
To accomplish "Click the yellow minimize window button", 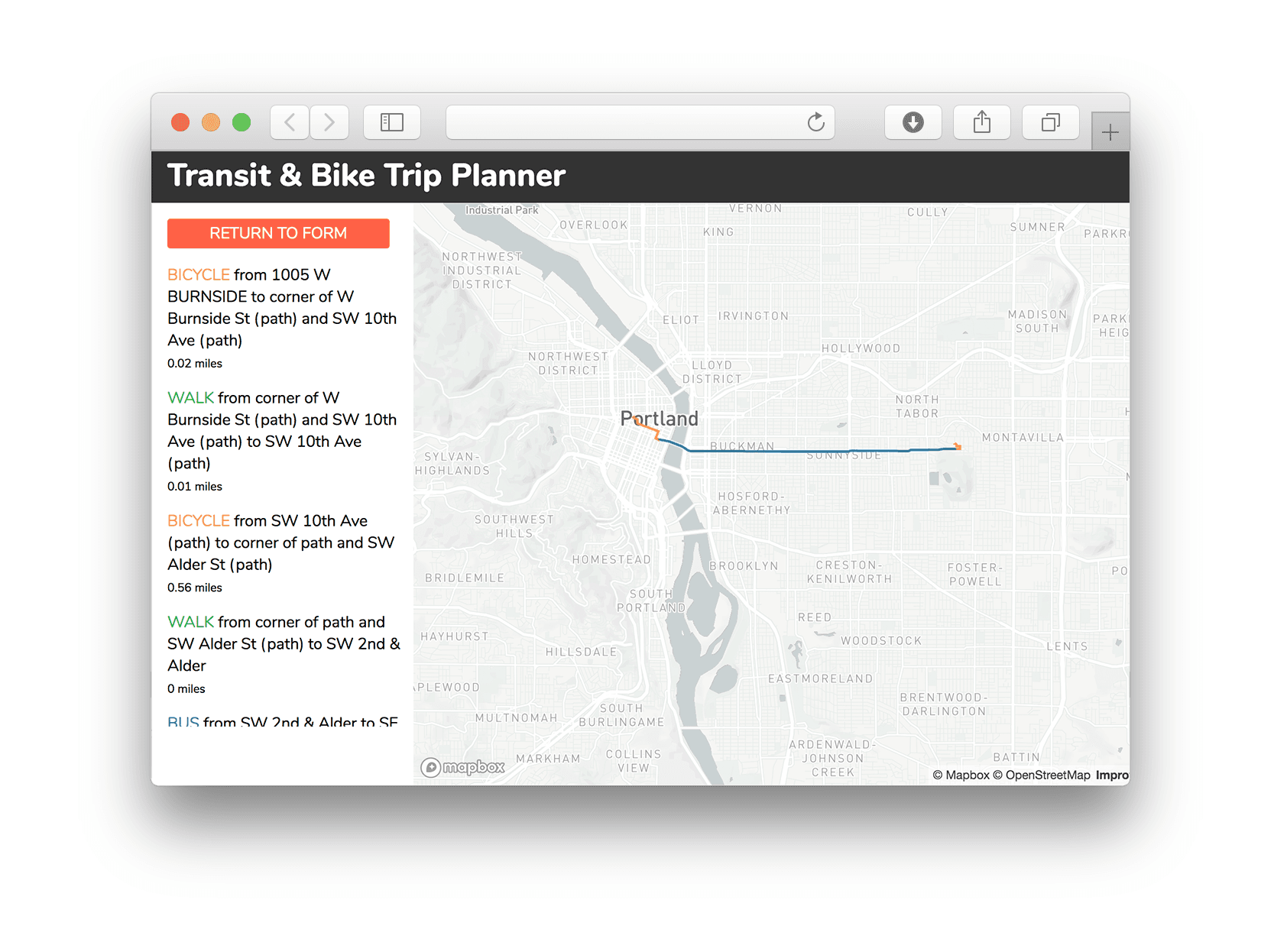I will click(211, 122).
